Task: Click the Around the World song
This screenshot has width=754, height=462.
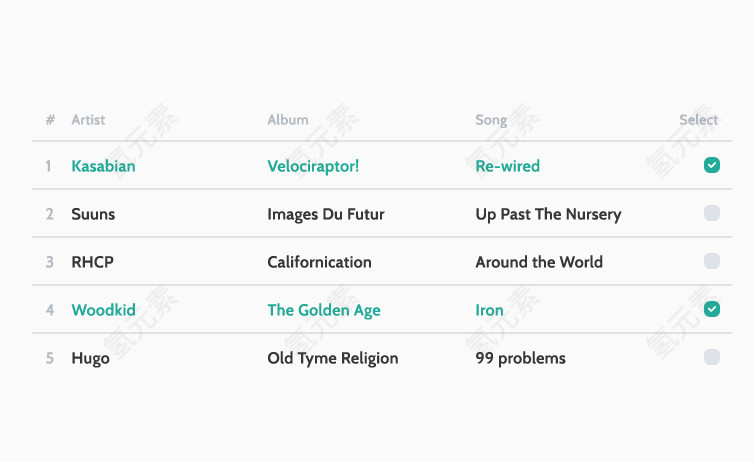Action: [x=539, y=262]
